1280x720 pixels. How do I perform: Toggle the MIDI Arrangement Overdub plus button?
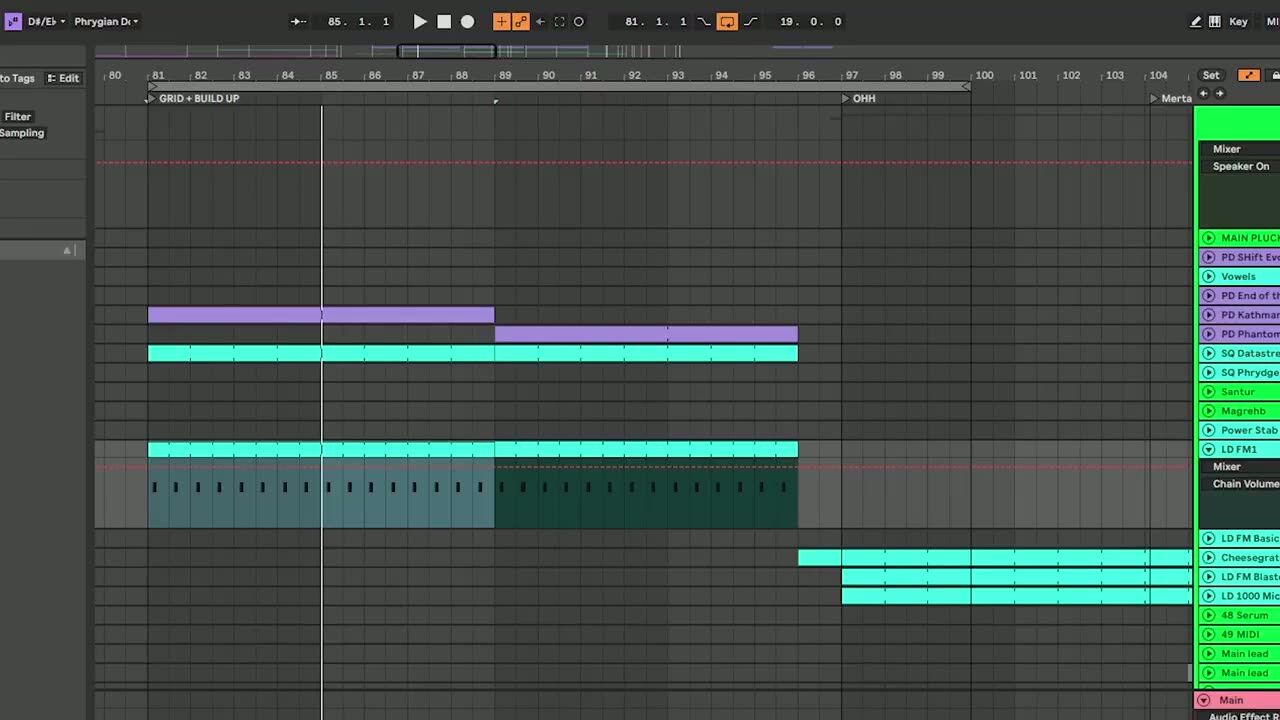coord(502,21)
